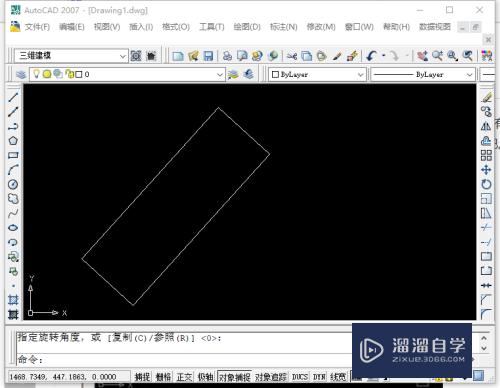Toggle 正交 ortho mode in status bar

[184, 377]
